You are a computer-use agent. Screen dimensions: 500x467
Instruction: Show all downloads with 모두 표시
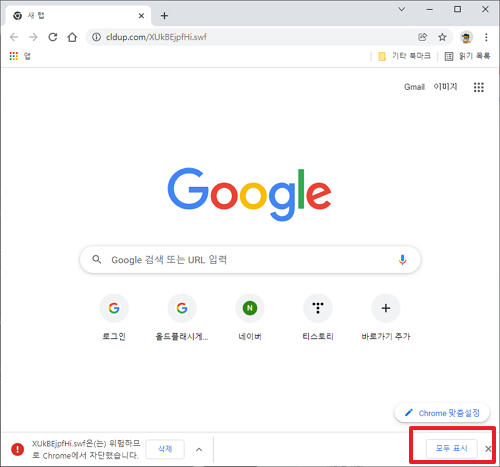(452, 448)
